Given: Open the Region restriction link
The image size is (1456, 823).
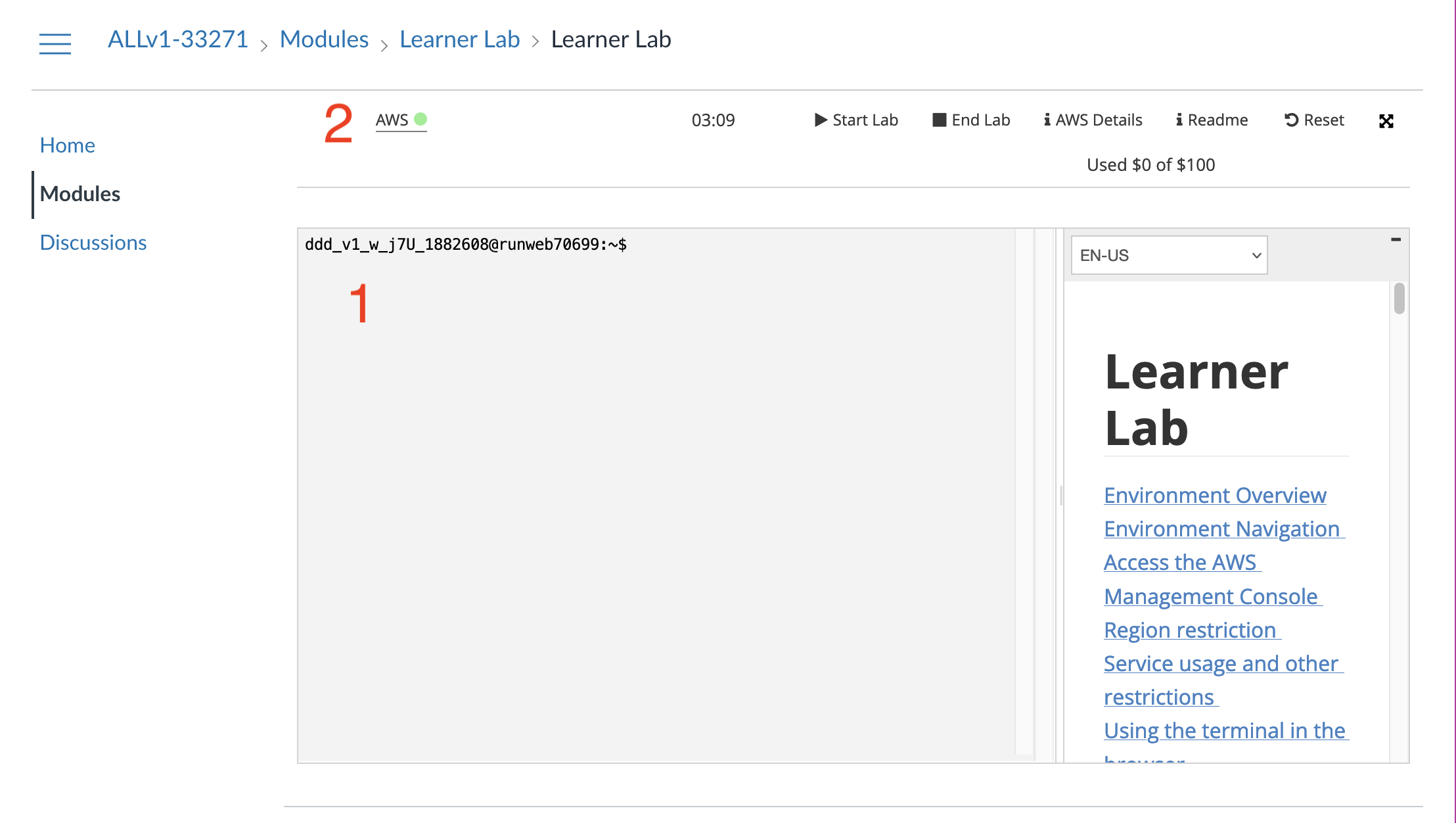Looking at the screenshot, I should point(1189,630).
